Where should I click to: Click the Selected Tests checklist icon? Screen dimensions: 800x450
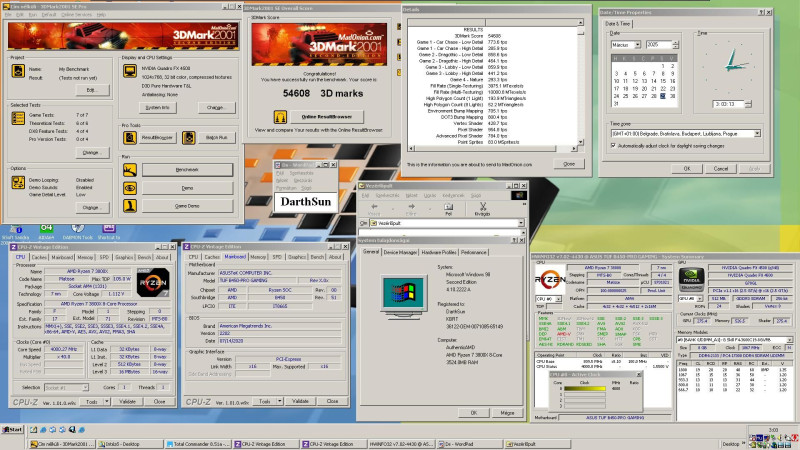(x=18, y=118)
